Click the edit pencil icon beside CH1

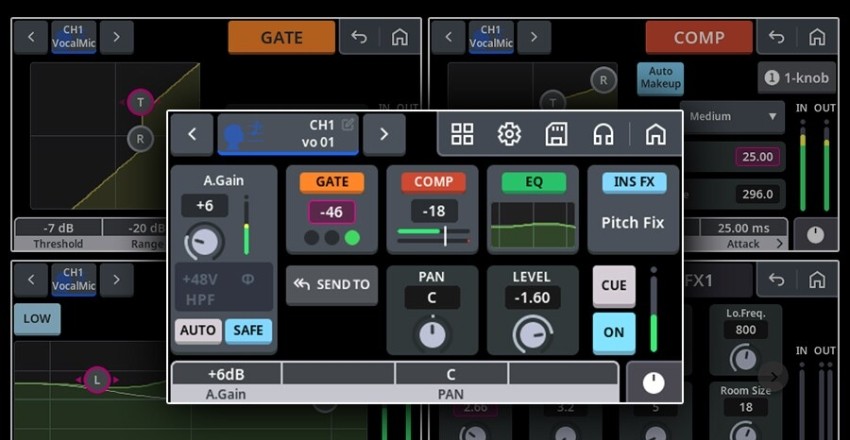(348, 125)
